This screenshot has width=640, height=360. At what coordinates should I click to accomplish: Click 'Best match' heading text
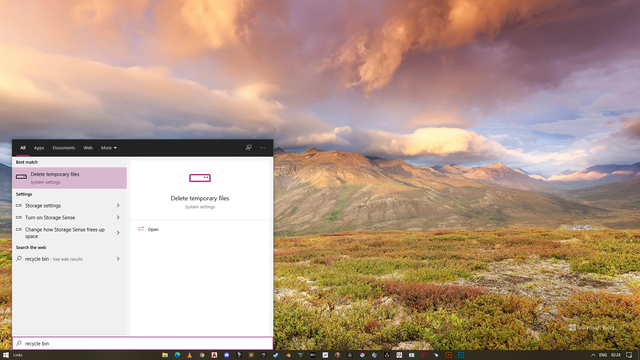[27, 162]
